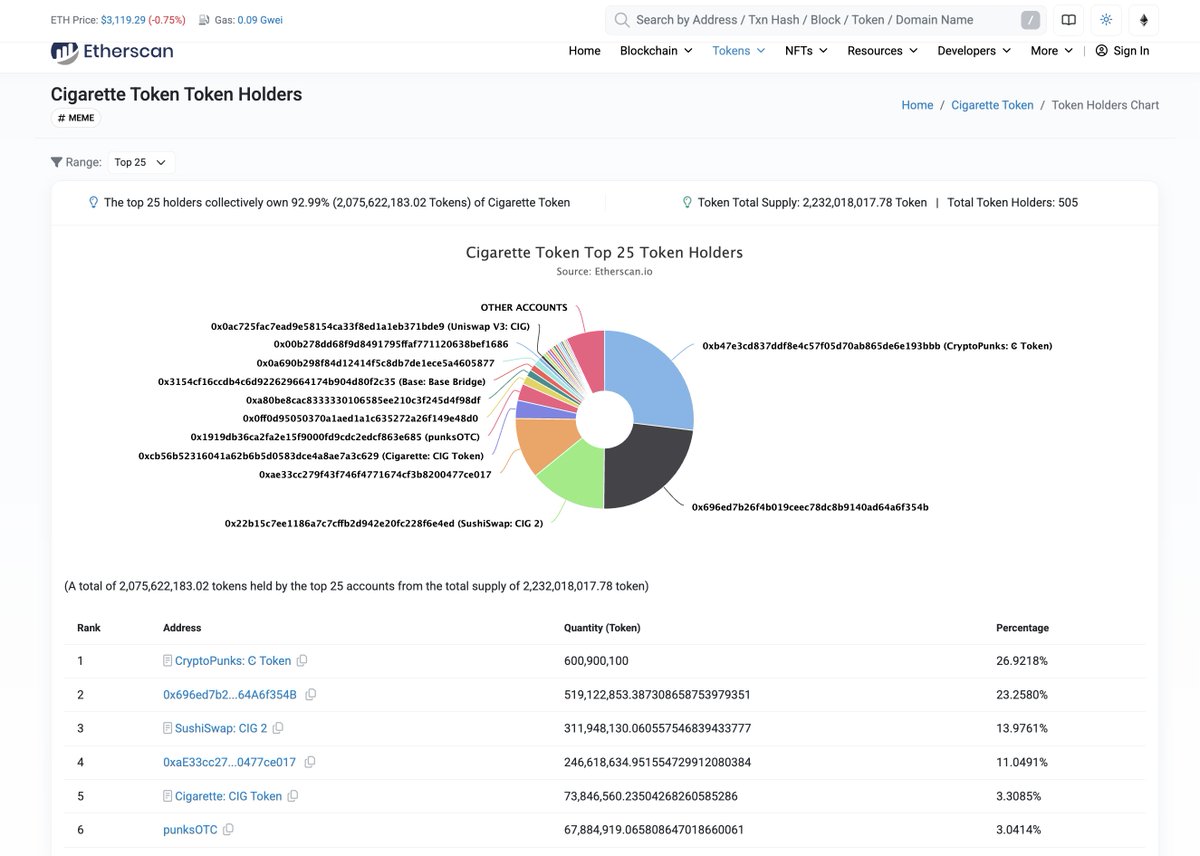This screenshot has height=856, width=1200.
Task: Expand the Developers menu
Action: point(974,51)
